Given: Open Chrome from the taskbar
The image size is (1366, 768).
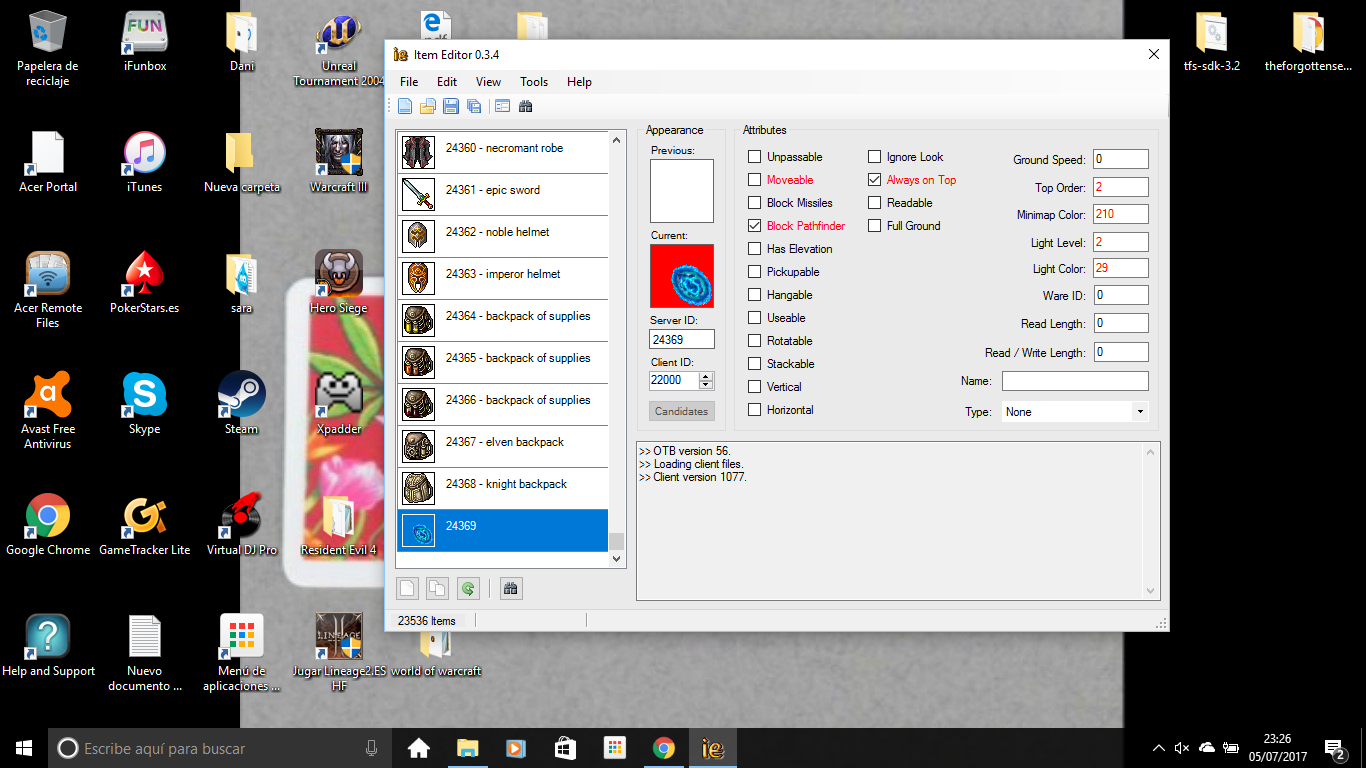Looking at the screenshot, I should click(664, 748).
